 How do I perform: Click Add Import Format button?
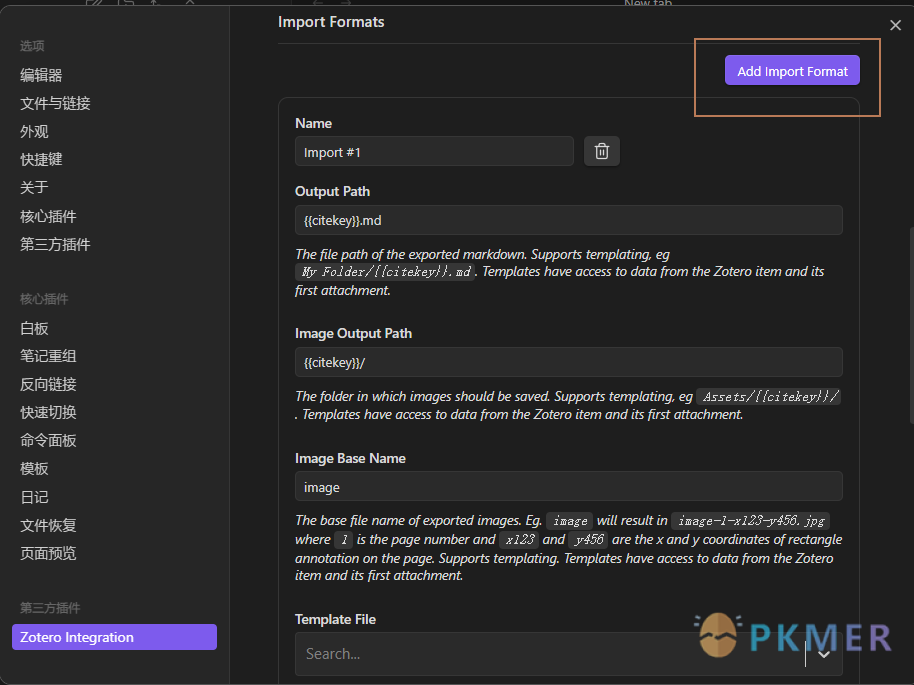[792, 71]
